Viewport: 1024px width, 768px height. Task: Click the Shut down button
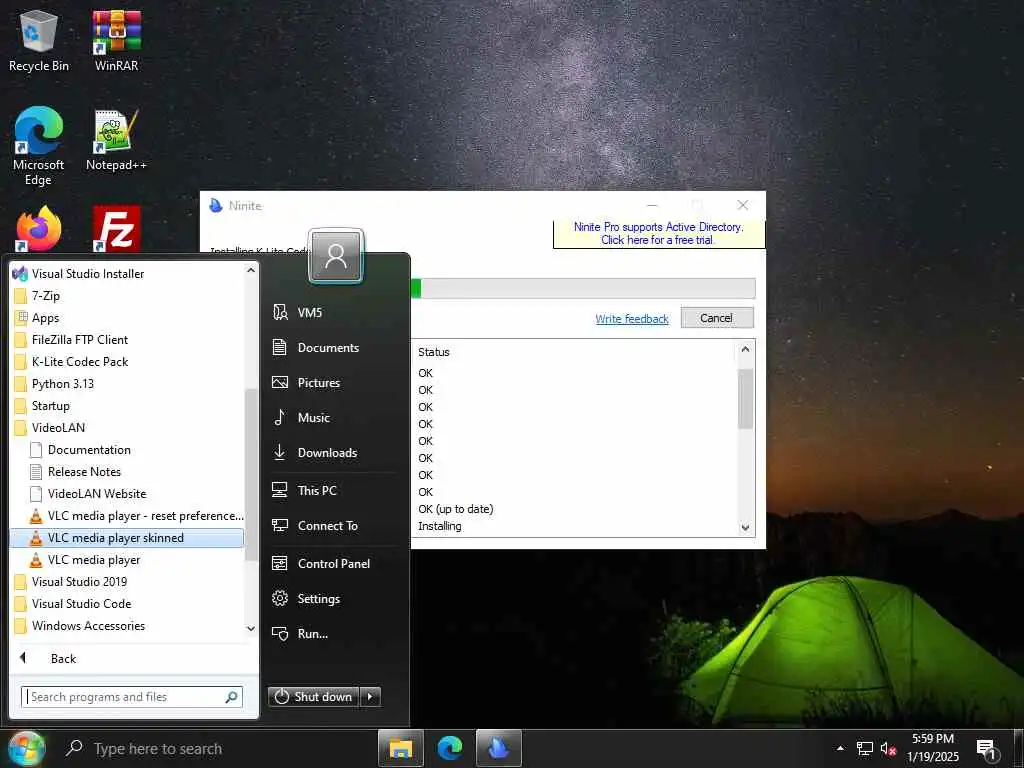coord(314,697)
